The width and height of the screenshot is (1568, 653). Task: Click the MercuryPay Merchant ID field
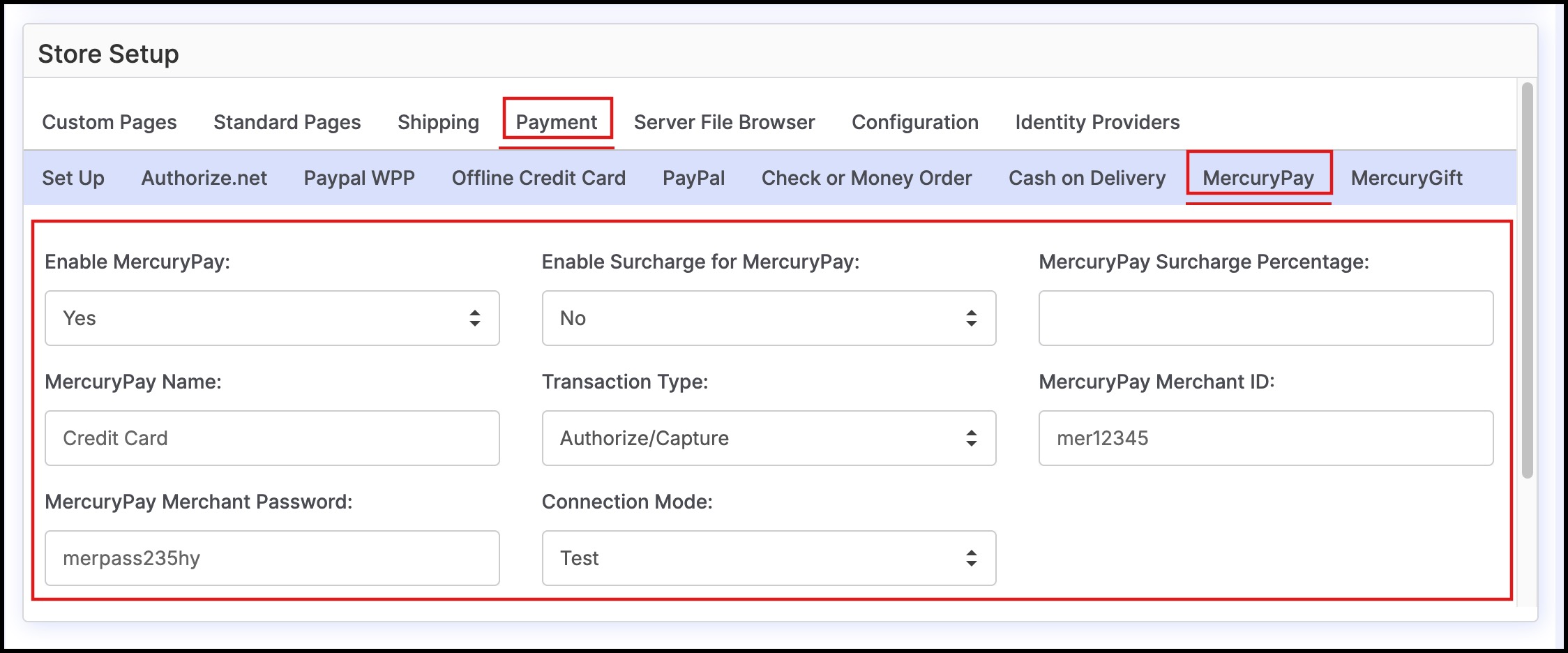click(1266, 438)
